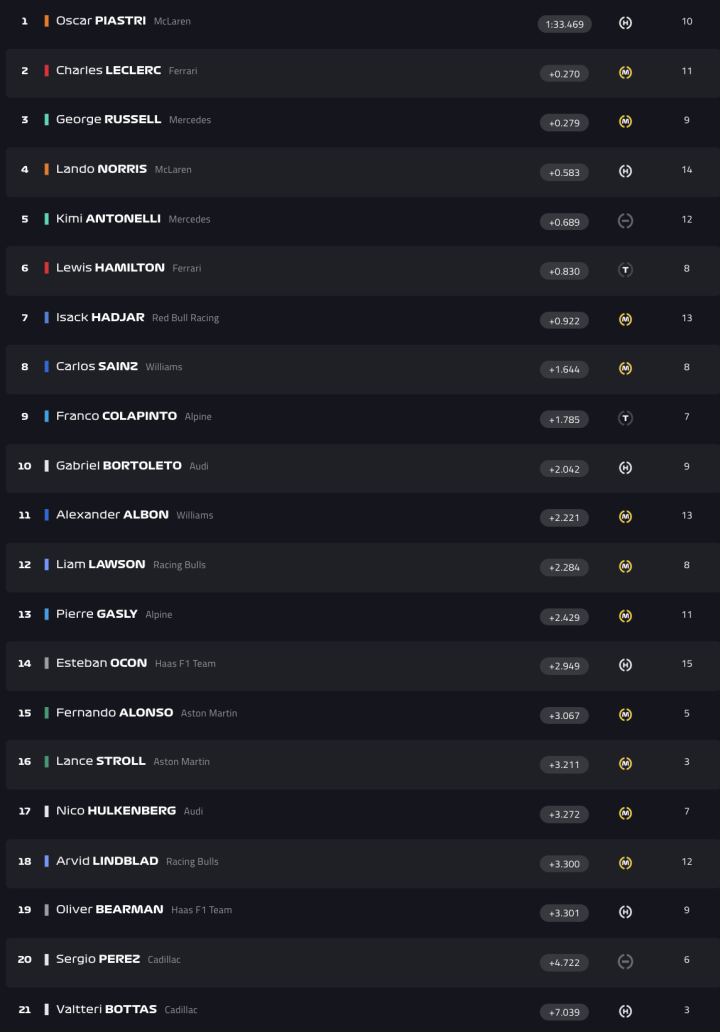The width and height of the screenshot is (720, 1032).
Task: Click the hard tyre icon in Piastri's row
Action: [625, 23]
